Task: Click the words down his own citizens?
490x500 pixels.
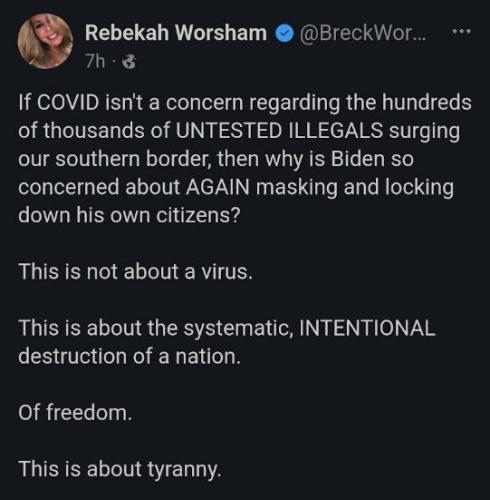Action: point(129,215)
